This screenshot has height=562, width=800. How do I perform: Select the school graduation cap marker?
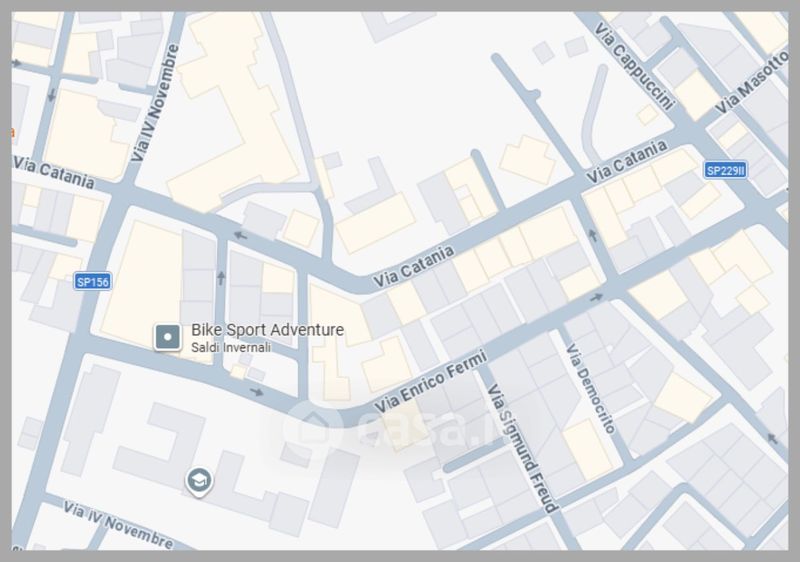[200, 482]
